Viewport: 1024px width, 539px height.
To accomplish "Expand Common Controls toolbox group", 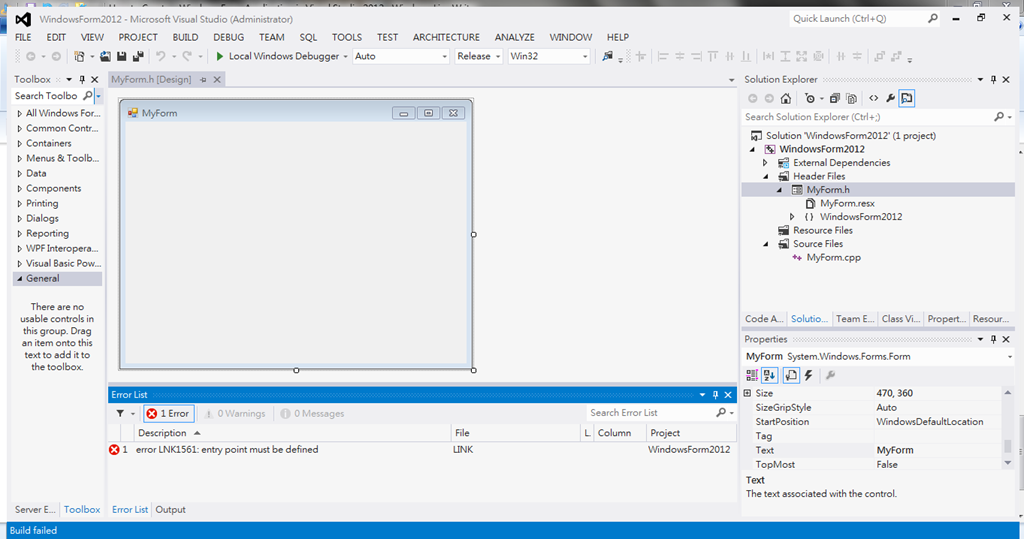I will click(20, 129).
